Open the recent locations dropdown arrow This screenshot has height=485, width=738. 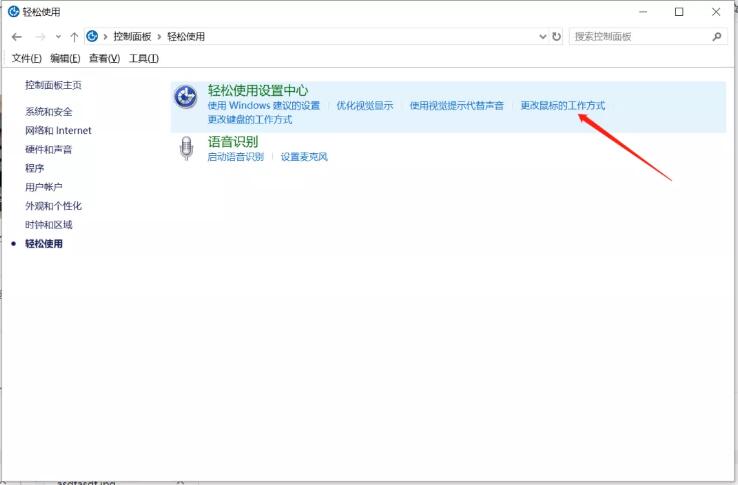click(58, 37)
